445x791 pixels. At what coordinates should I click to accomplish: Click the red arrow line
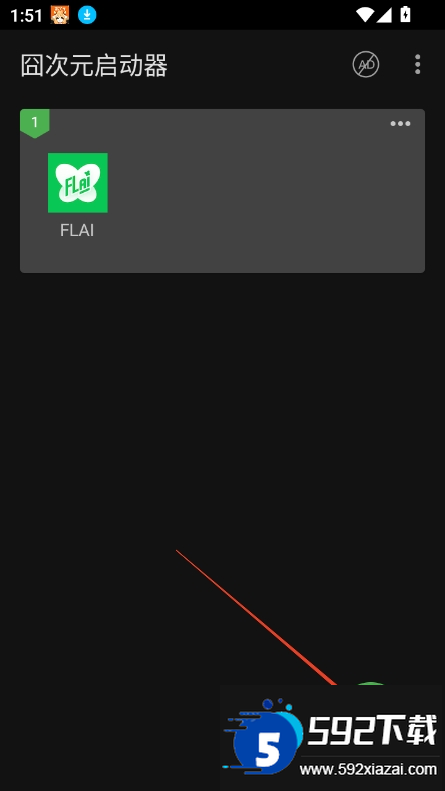tap(256, 616)
